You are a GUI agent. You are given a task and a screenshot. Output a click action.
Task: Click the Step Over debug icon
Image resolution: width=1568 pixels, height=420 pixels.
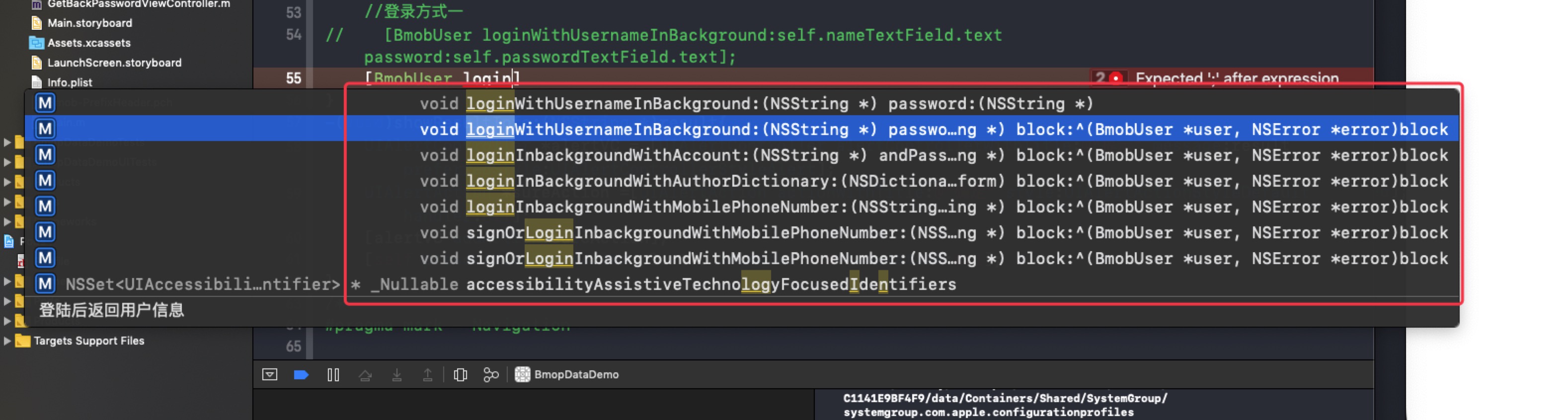(x=365, y=375)
